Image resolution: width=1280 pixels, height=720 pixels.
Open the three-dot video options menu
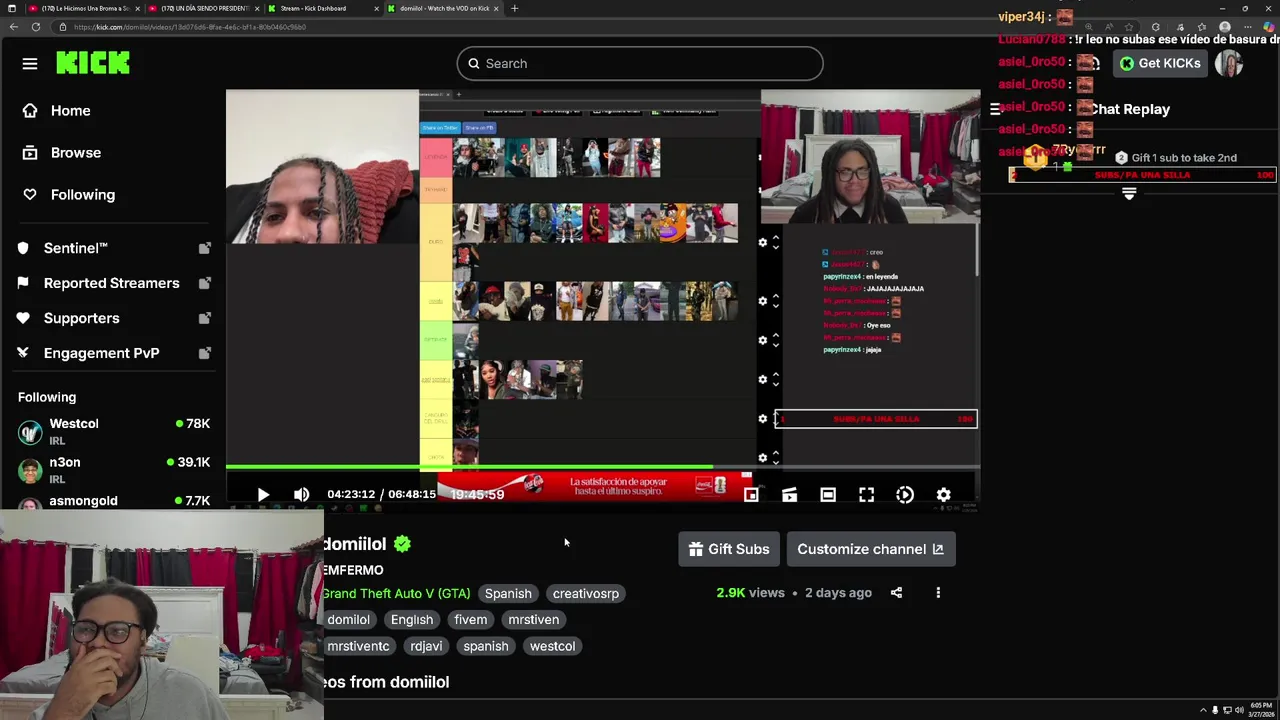[938, 593]
